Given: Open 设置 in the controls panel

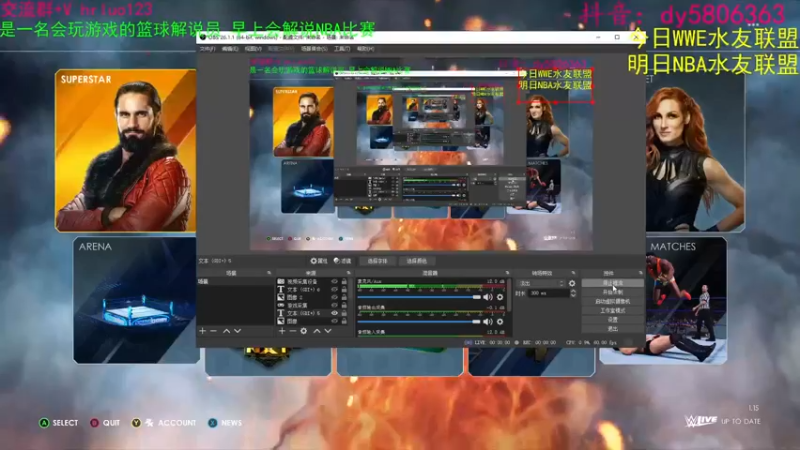Looking at the screenshot, I should click(612, 319).
